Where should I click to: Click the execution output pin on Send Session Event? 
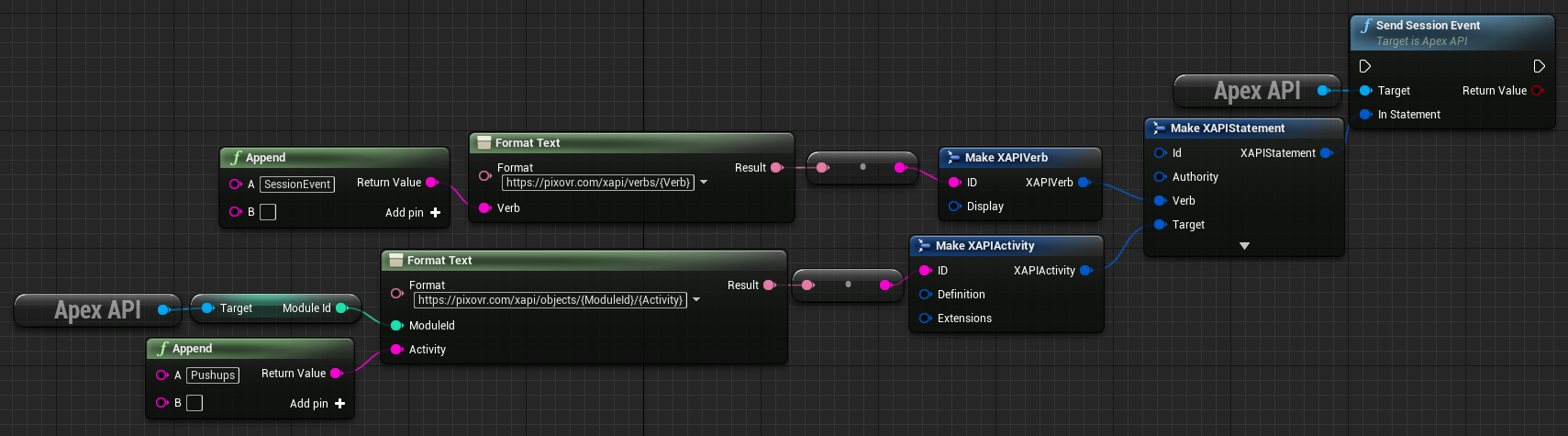(1539, 66)
